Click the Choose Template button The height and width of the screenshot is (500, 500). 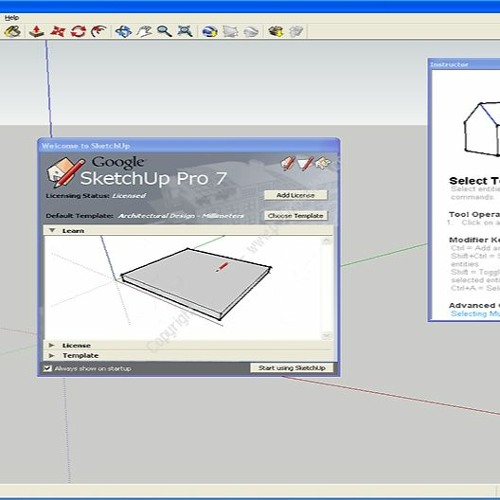click(296, 216)
